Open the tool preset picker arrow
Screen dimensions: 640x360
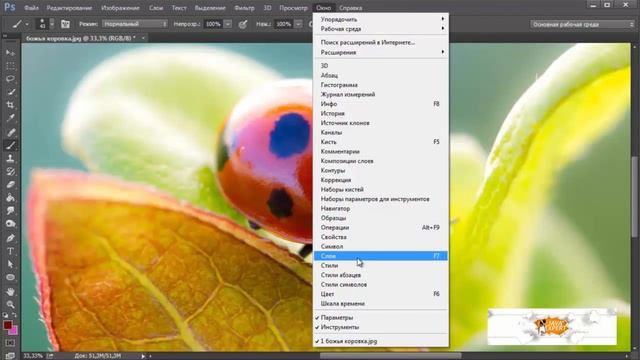pos(27,24)
